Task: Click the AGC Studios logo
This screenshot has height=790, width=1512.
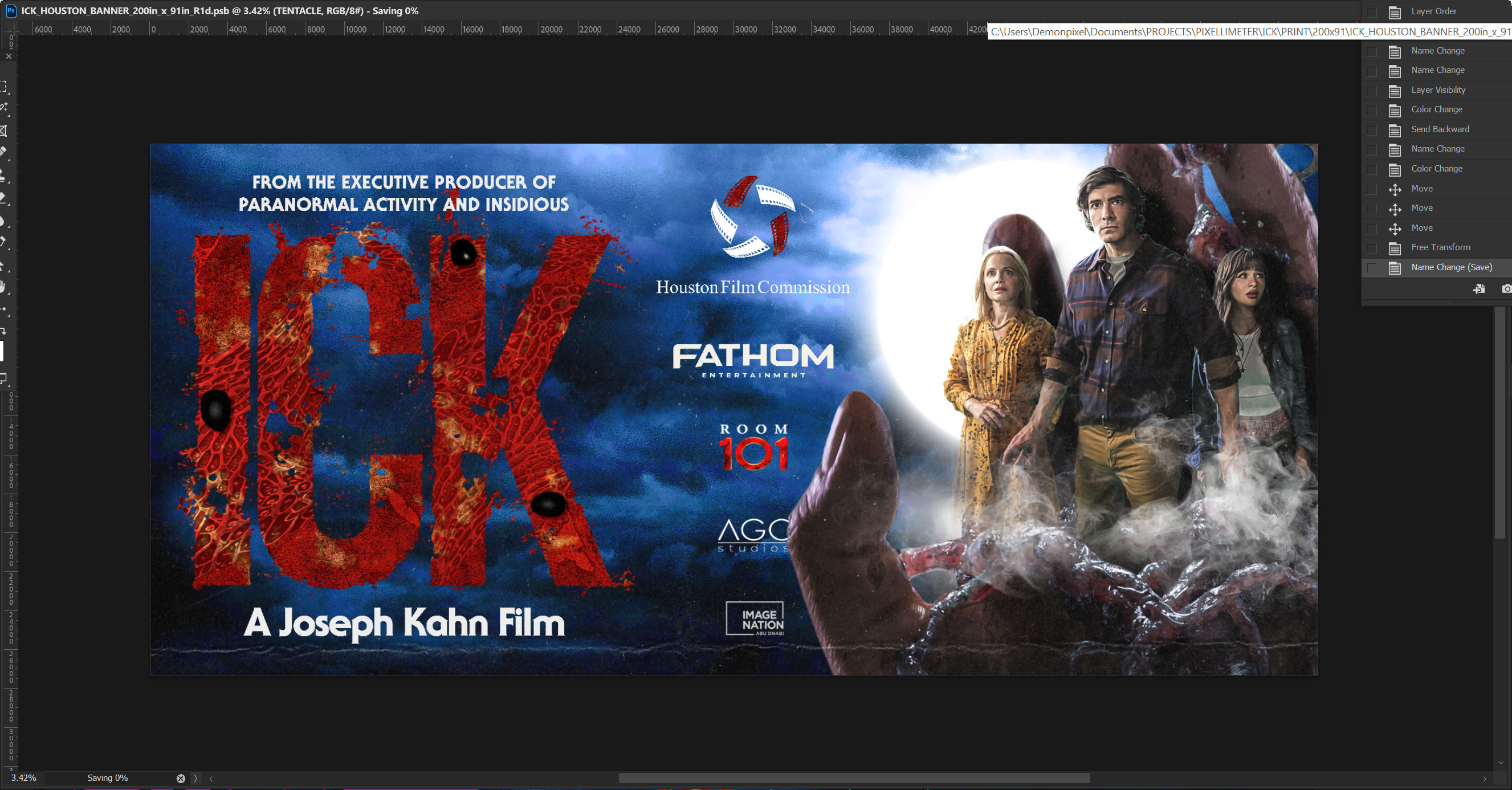Action: pyautogui.click(x=753, y=535)
